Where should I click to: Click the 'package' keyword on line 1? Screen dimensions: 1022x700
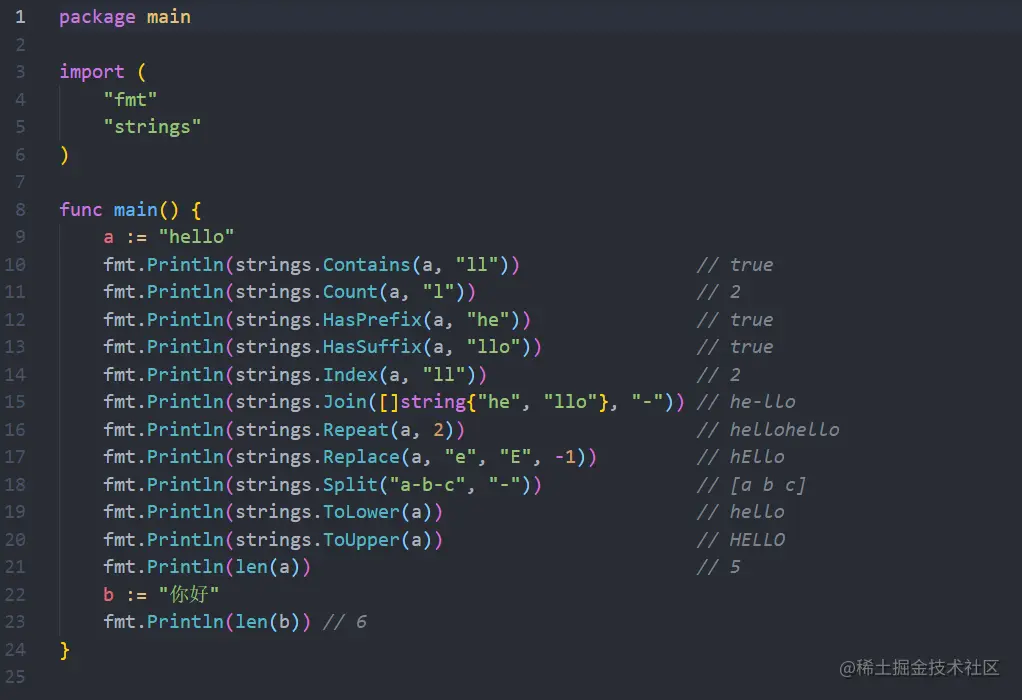(97, 17)
